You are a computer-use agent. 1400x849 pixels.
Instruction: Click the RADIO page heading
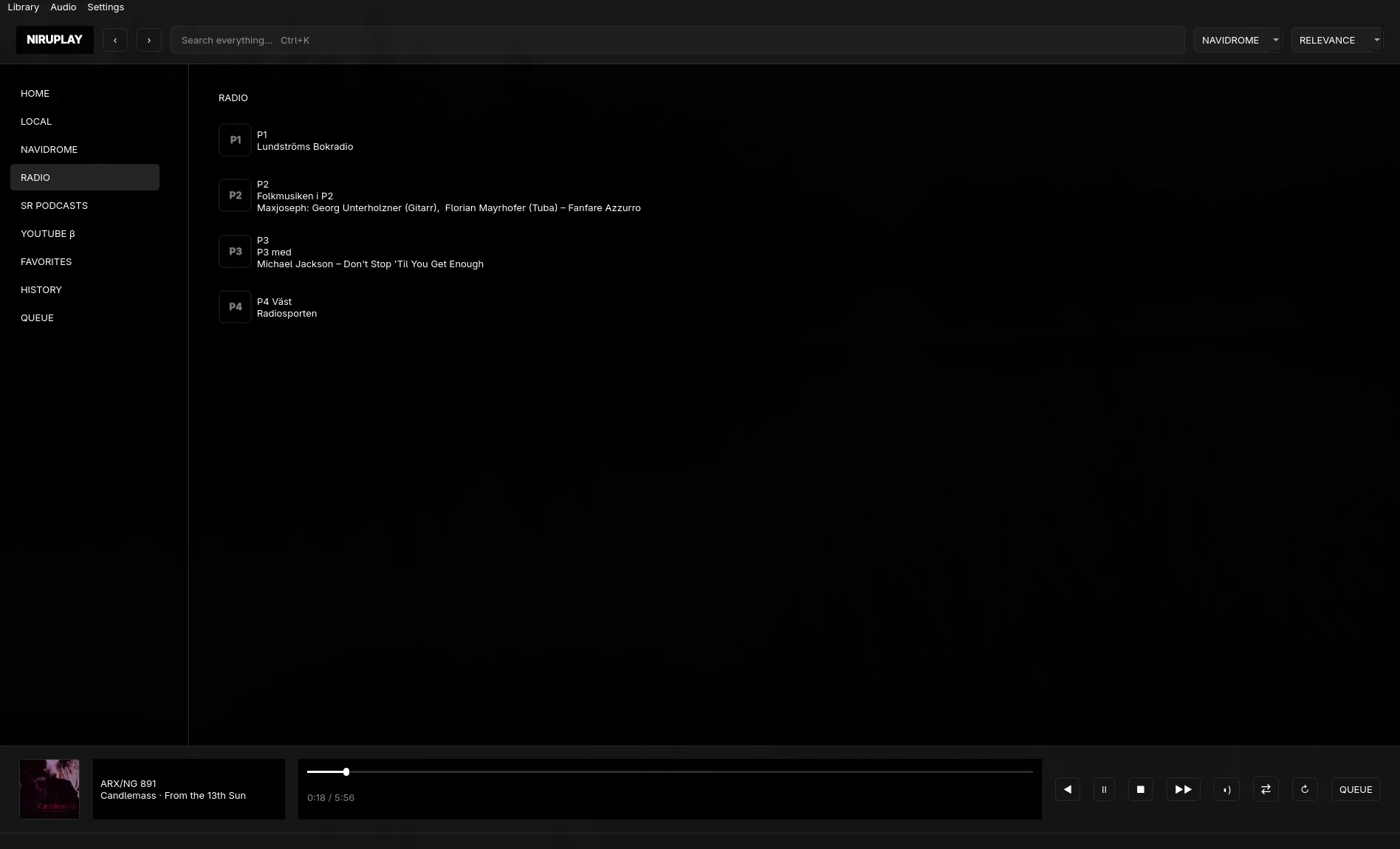tap(233, 98)
